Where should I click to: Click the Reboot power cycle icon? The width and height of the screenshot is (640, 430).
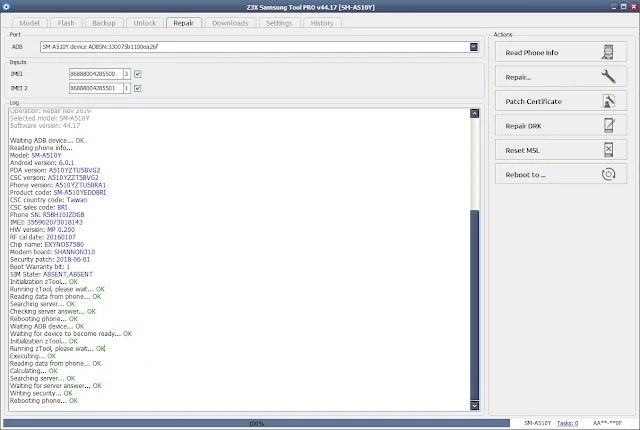pyautogui.click(x=608, y=174)
